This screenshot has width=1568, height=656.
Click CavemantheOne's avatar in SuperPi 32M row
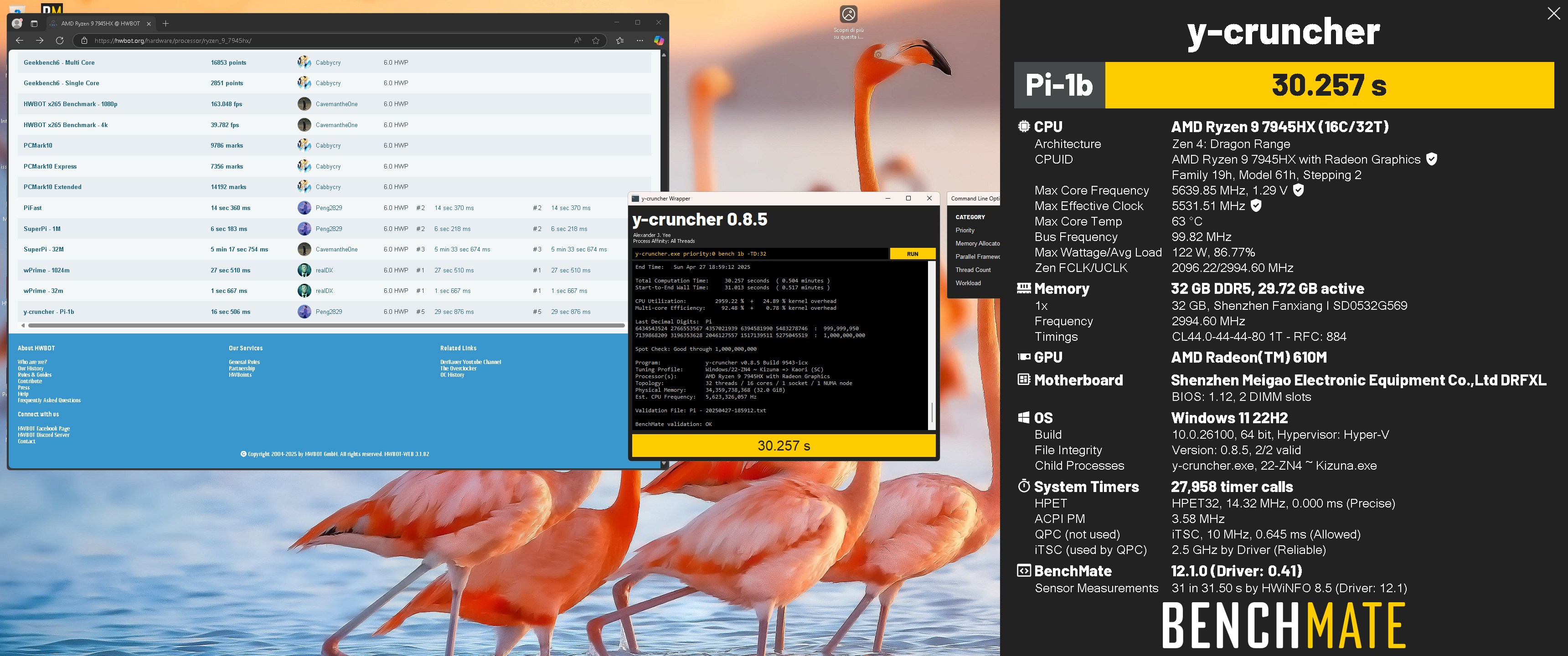coord(304,249)
